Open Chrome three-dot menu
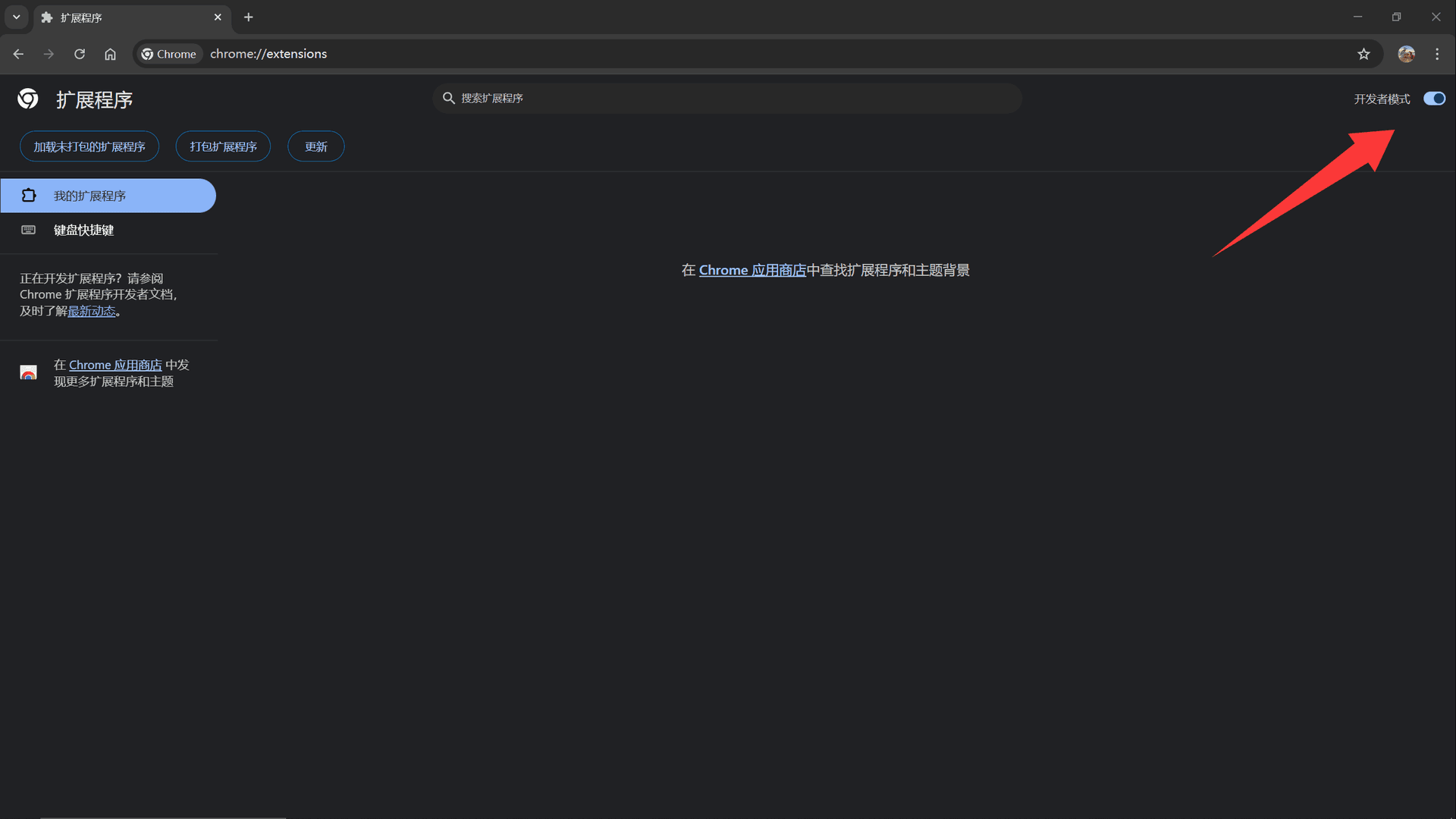This screenshot has height=819, width=1456. point(1437,54)
